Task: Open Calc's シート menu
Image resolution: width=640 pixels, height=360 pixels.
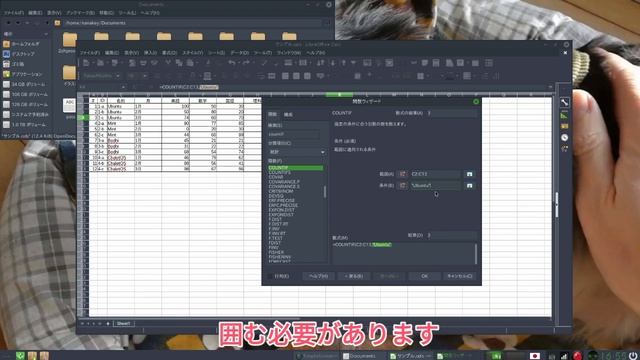Action: pos(216,53)
